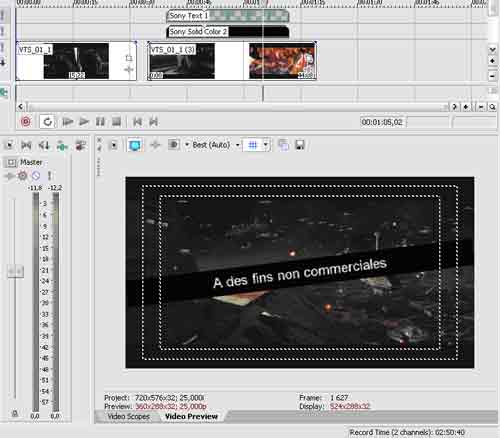The image size is (500, 438).
Task: Pause playback with the Pause button
Action: point(100,122)
